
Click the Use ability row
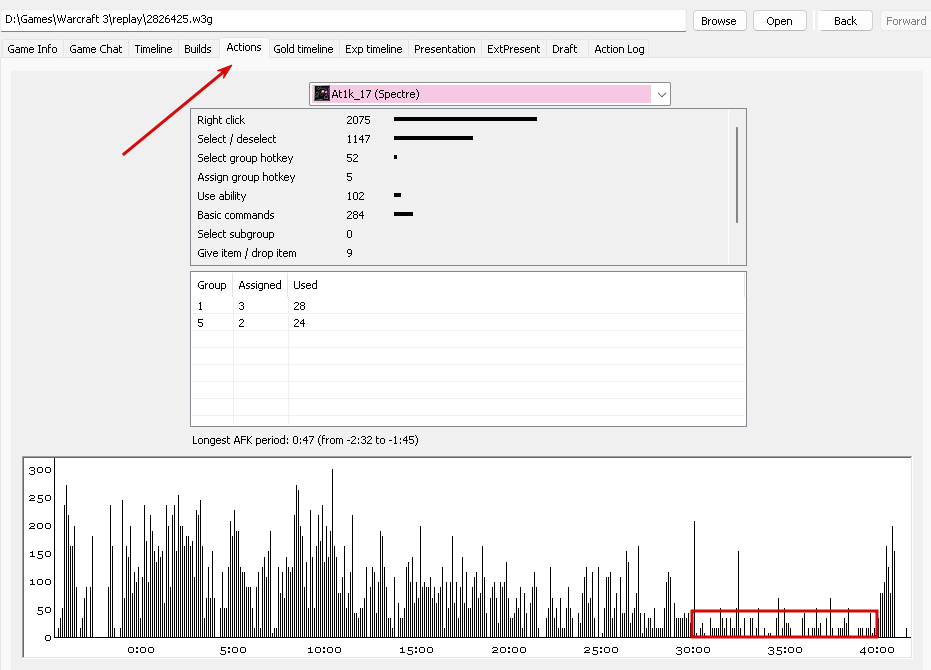click(x=460, y=196)
